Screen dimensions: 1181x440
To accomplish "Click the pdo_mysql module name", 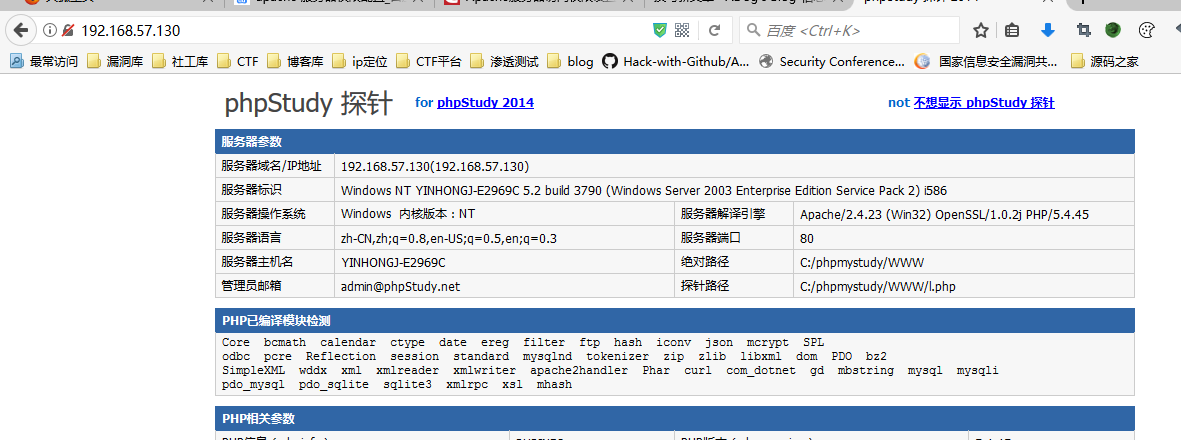I will pos(254,384).
